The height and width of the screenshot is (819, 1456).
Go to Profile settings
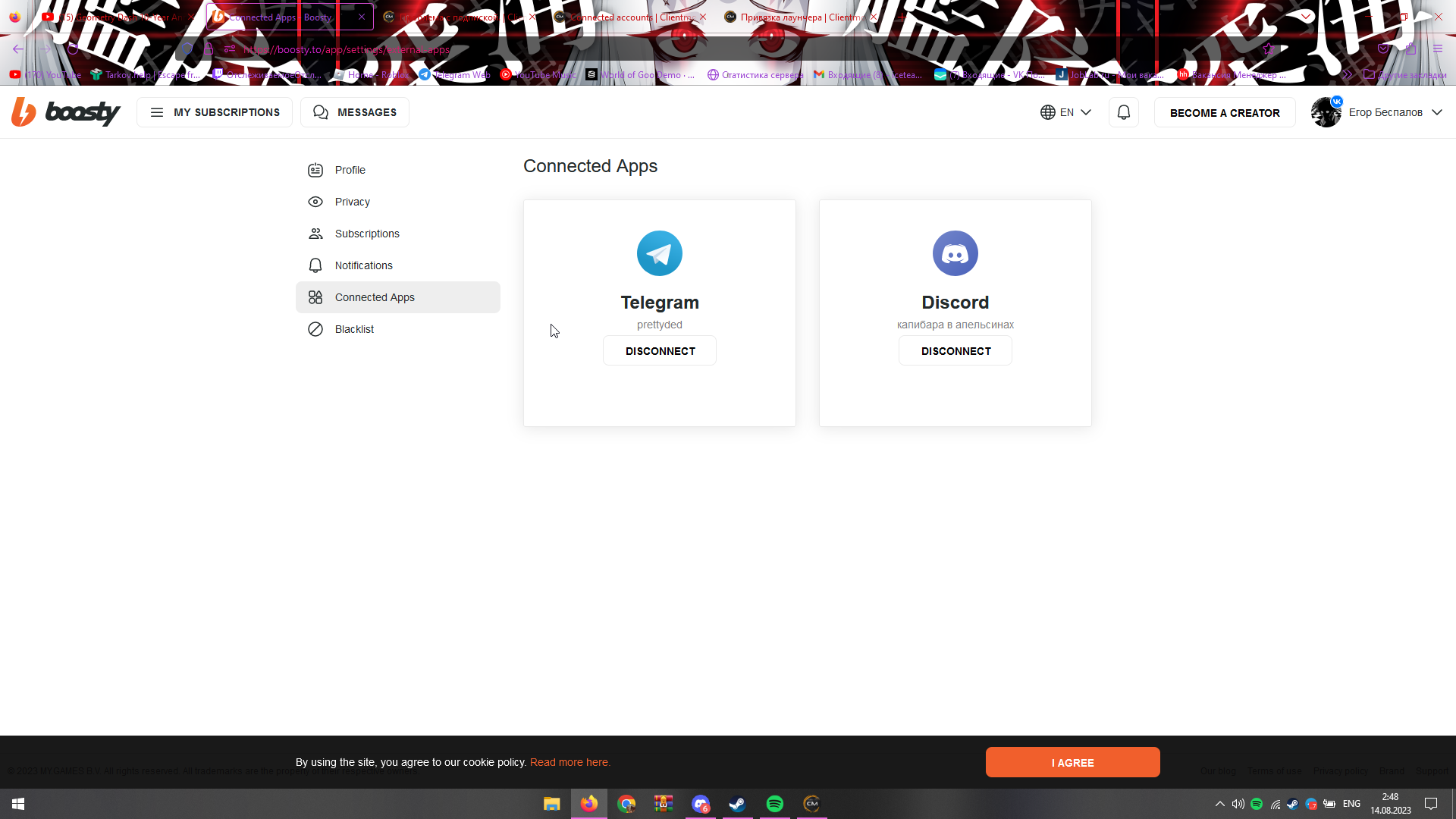point(350,170)
